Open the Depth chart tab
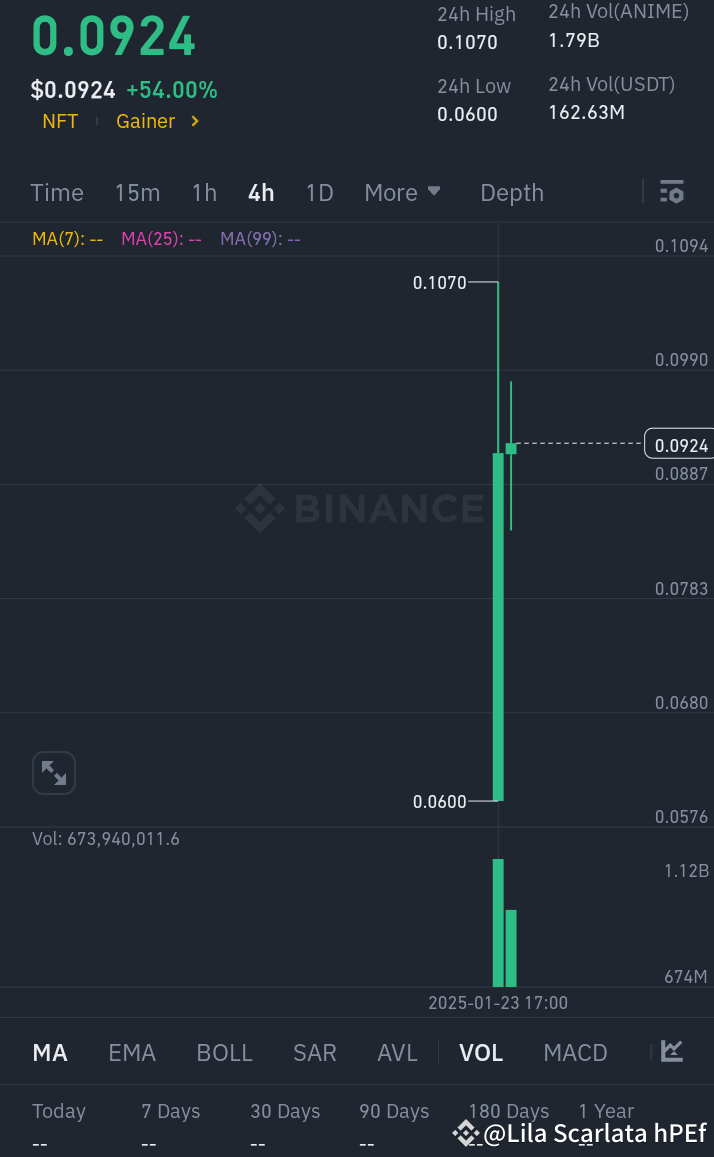 pyautogui.click(x=512, y=192)
